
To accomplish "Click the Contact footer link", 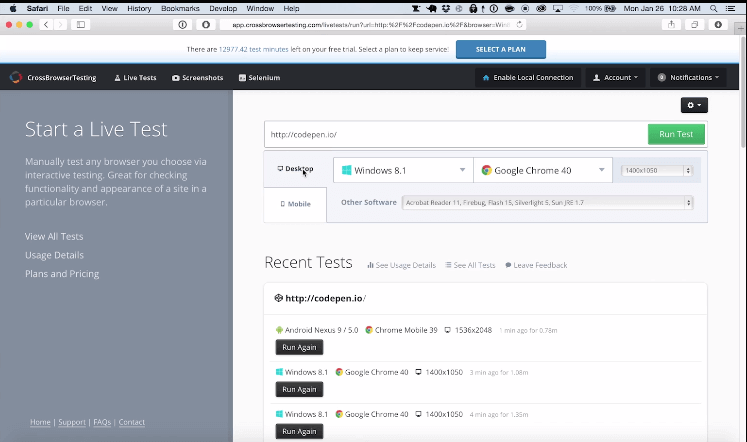I will click(x=131, y=422).
